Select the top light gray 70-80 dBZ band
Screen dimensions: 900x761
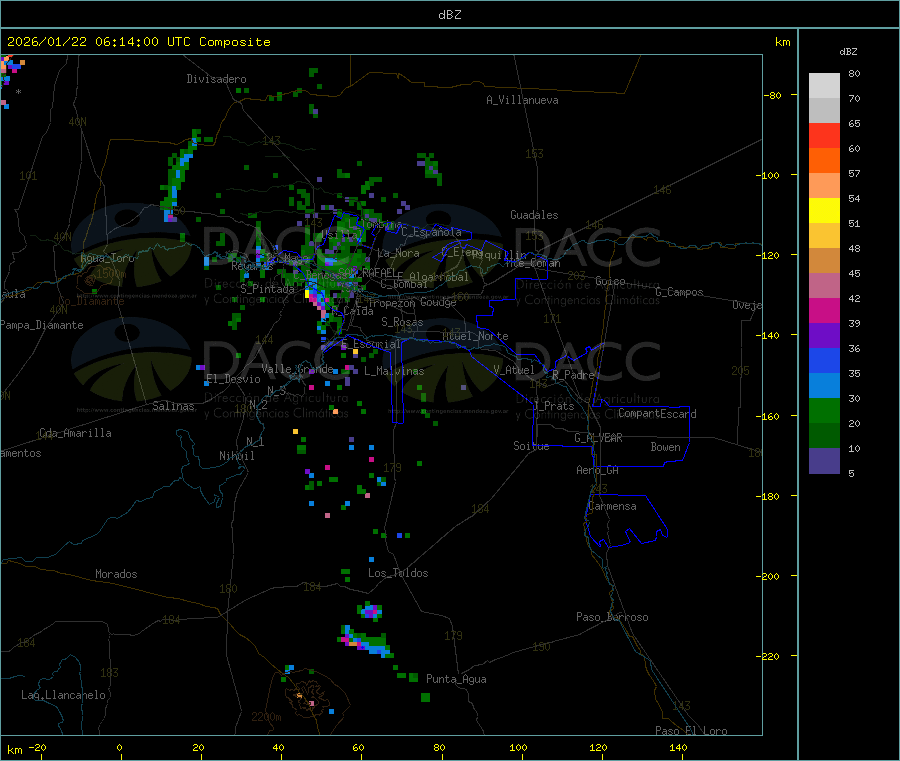(x=824, y=86)
